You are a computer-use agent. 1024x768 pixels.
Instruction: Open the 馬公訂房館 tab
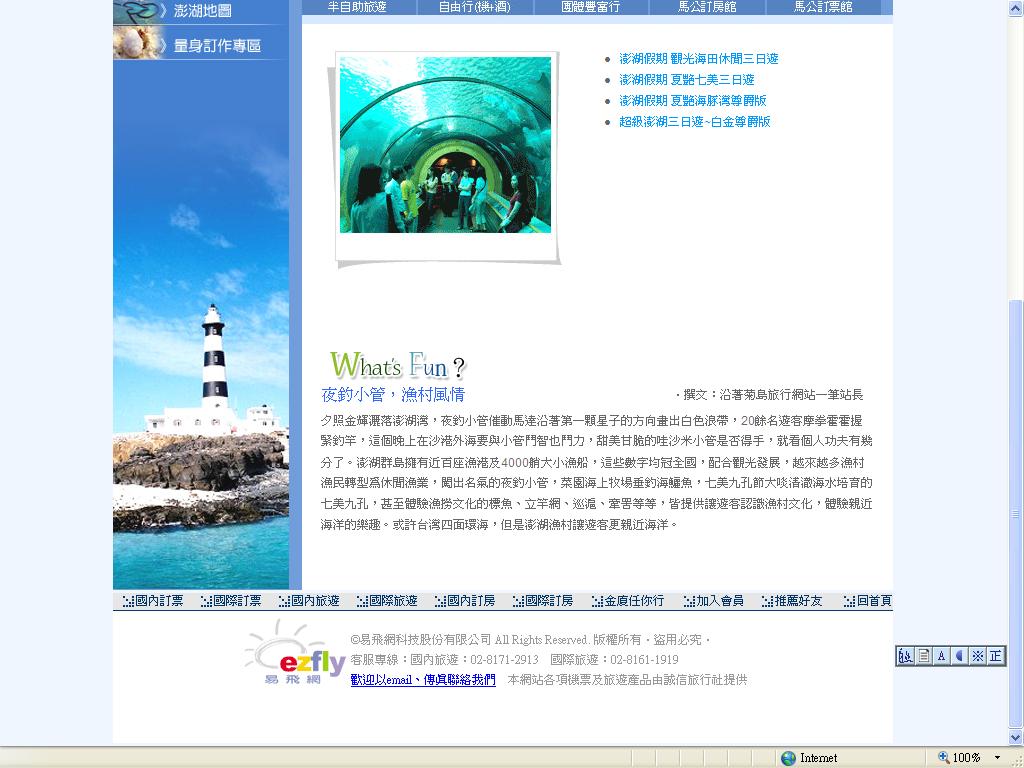[x=707, y=7]
